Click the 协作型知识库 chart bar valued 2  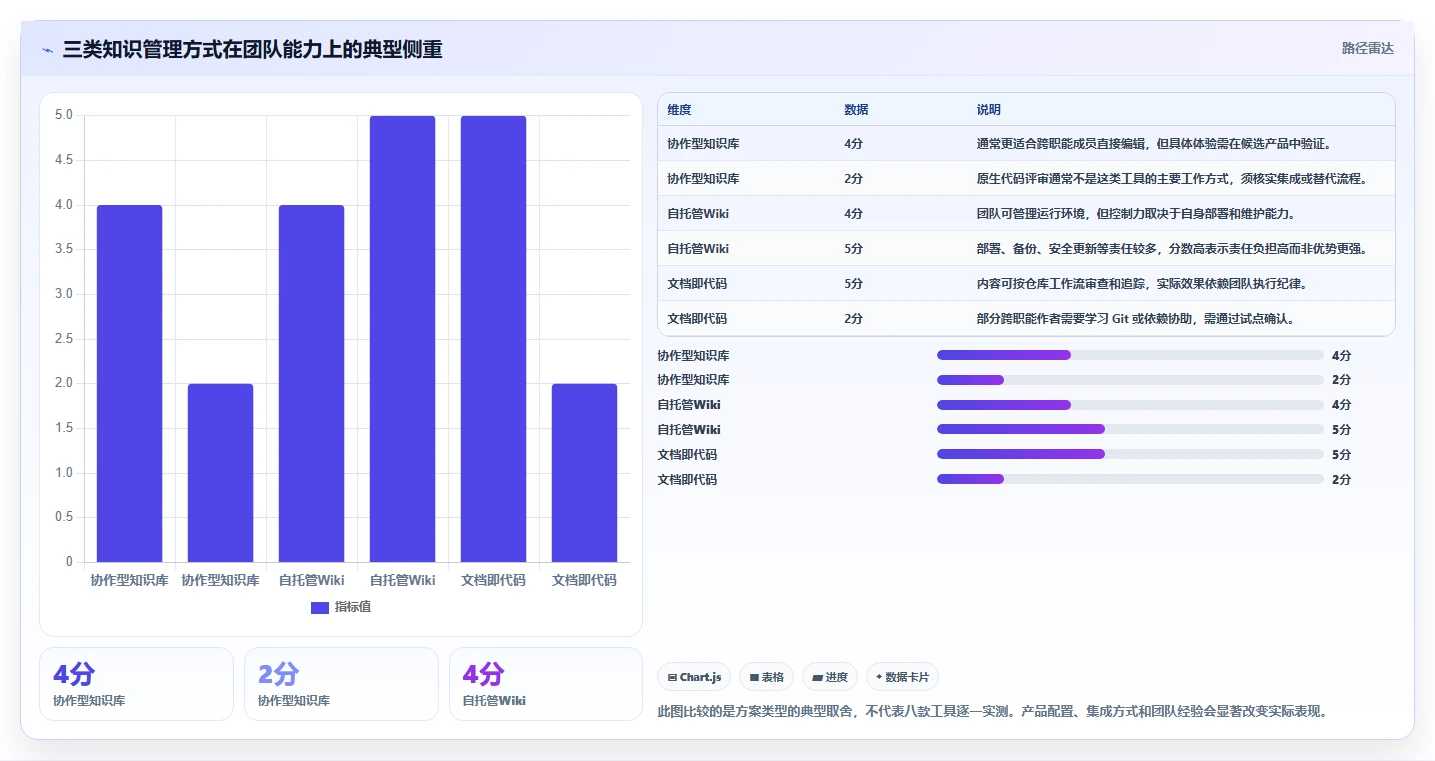point(220,473)
